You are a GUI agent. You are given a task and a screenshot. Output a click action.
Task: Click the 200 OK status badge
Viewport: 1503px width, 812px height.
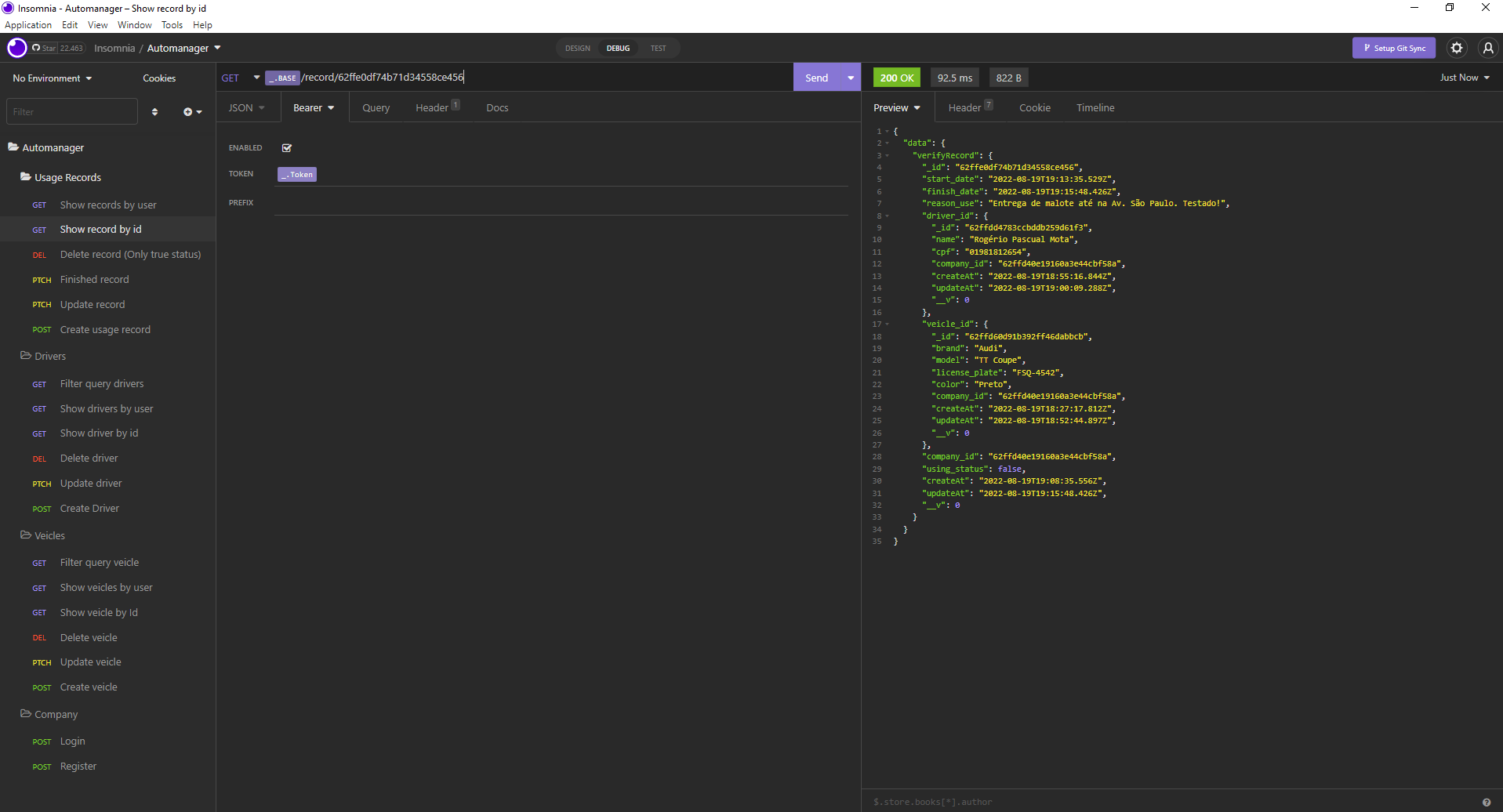point(895,77)
